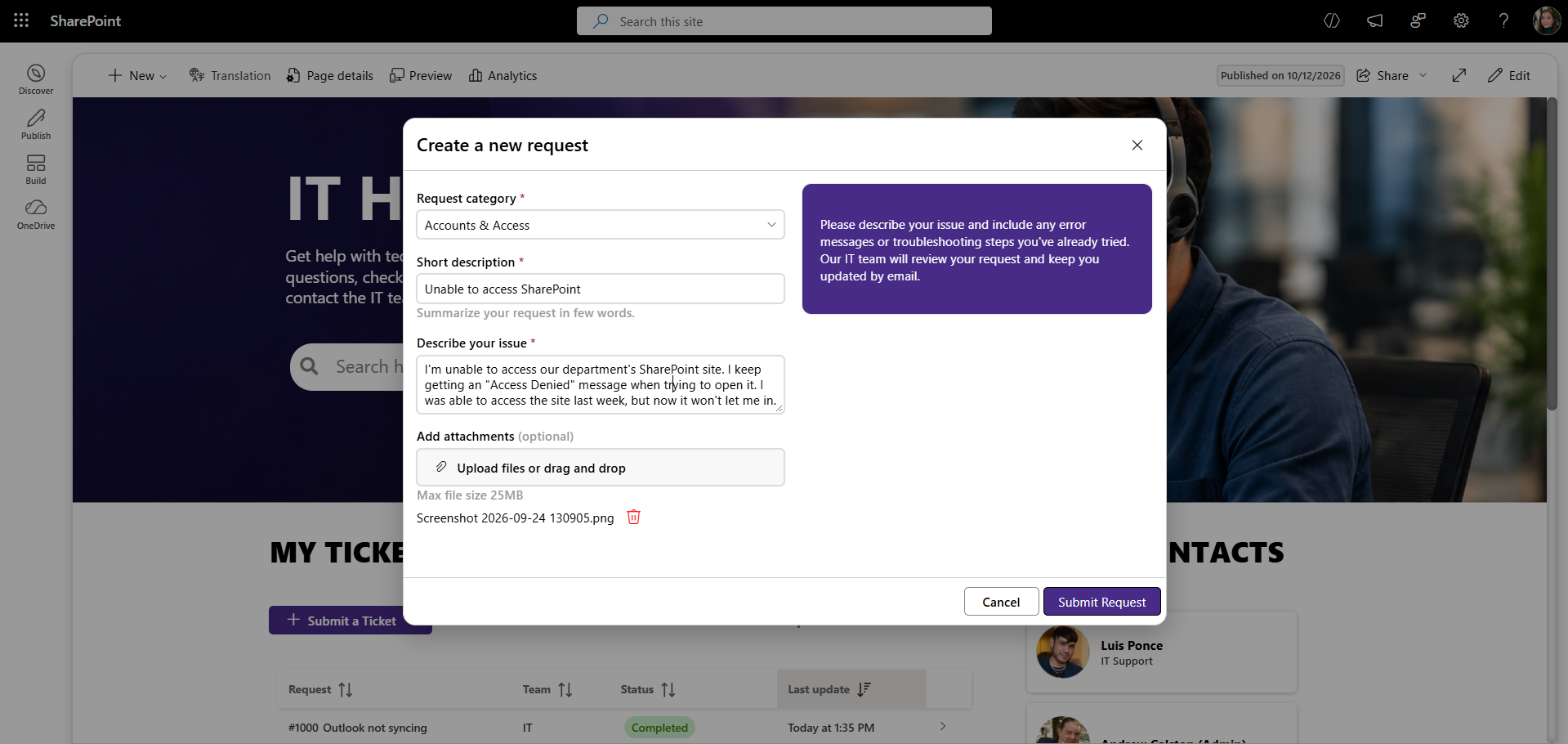The width and height of the screenshot is (1568, 744).
Task: Open the Settings gear
Action: coord(1461,21)
